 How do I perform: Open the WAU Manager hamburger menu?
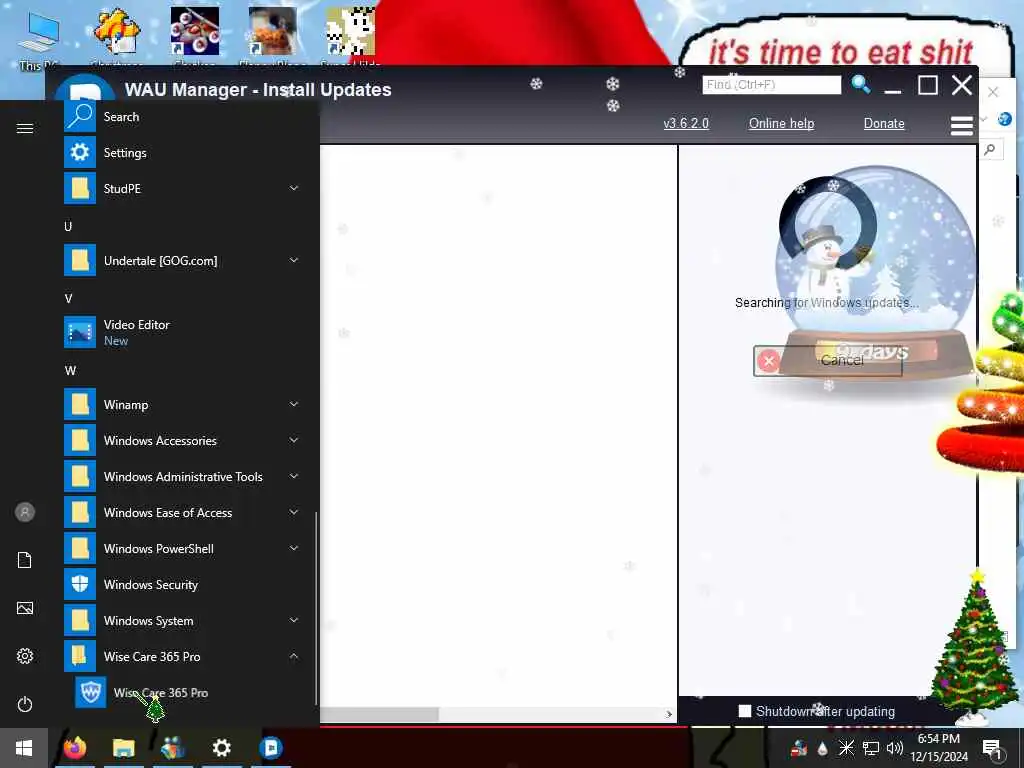pos(961,125)
